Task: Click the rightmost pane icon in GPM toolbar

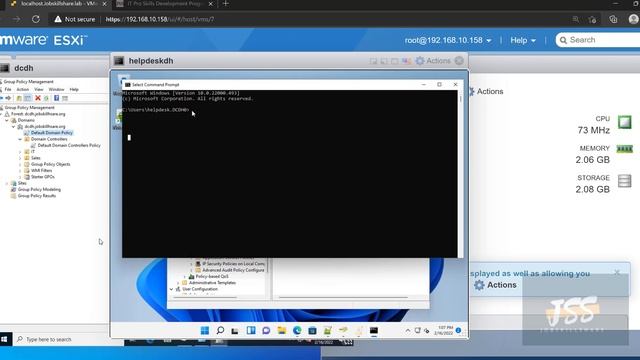Action: coord(65,98)
